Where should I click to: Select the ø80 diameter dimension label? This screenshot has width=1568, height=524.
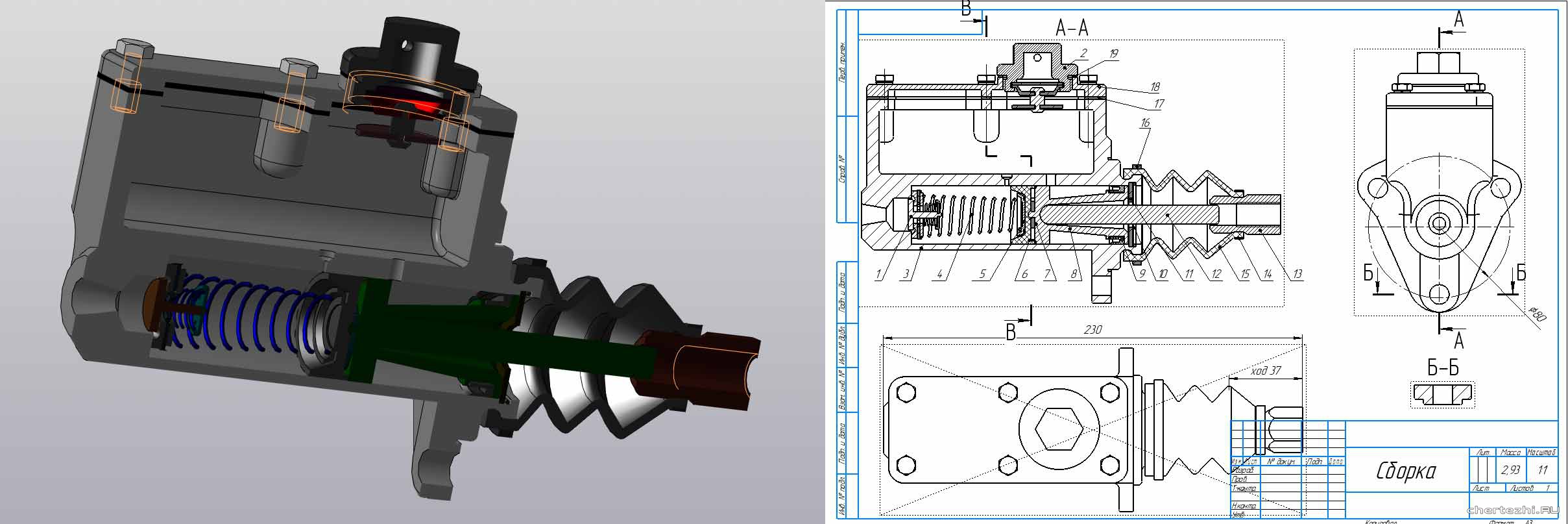click(1536, 316)
